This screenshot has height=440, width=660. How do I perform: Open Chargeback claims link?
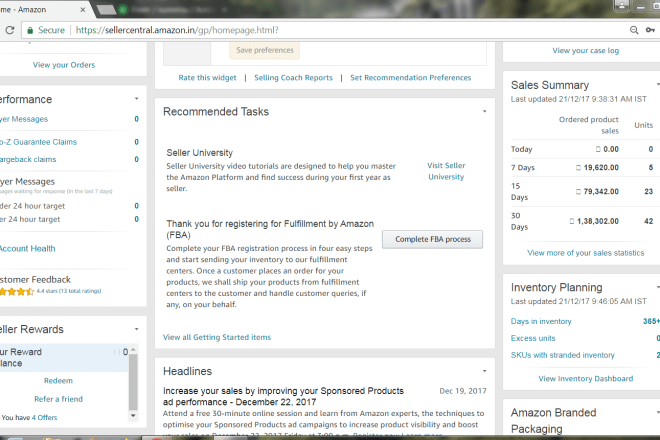pyautogui.click(x=28, y=159)
